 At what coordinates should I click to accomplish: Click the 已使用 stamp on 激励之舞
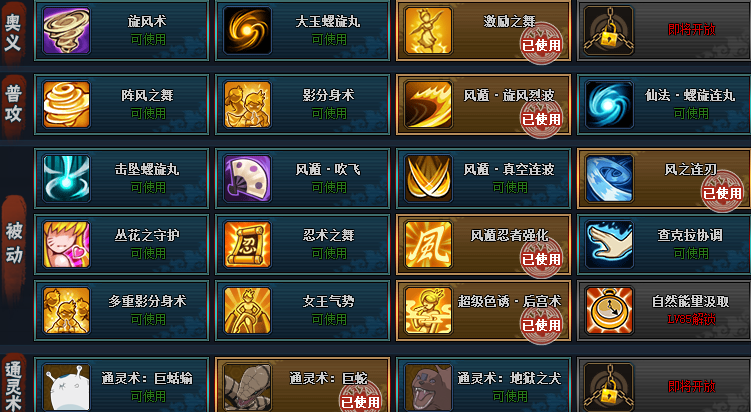[x=541, y=45]
